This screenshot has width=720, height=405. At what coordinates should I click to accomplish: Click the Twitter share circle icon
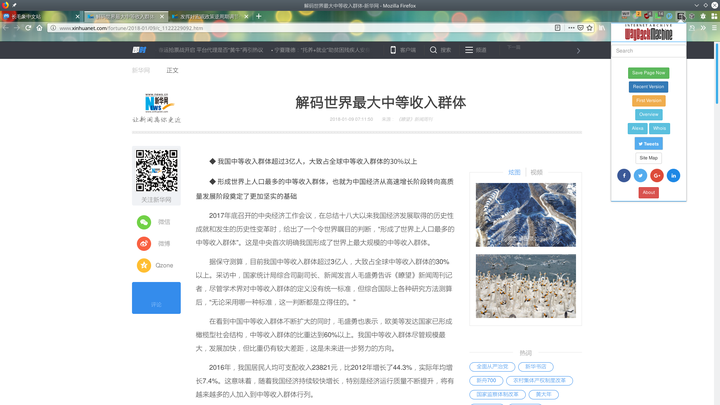(x=640, y=175)
